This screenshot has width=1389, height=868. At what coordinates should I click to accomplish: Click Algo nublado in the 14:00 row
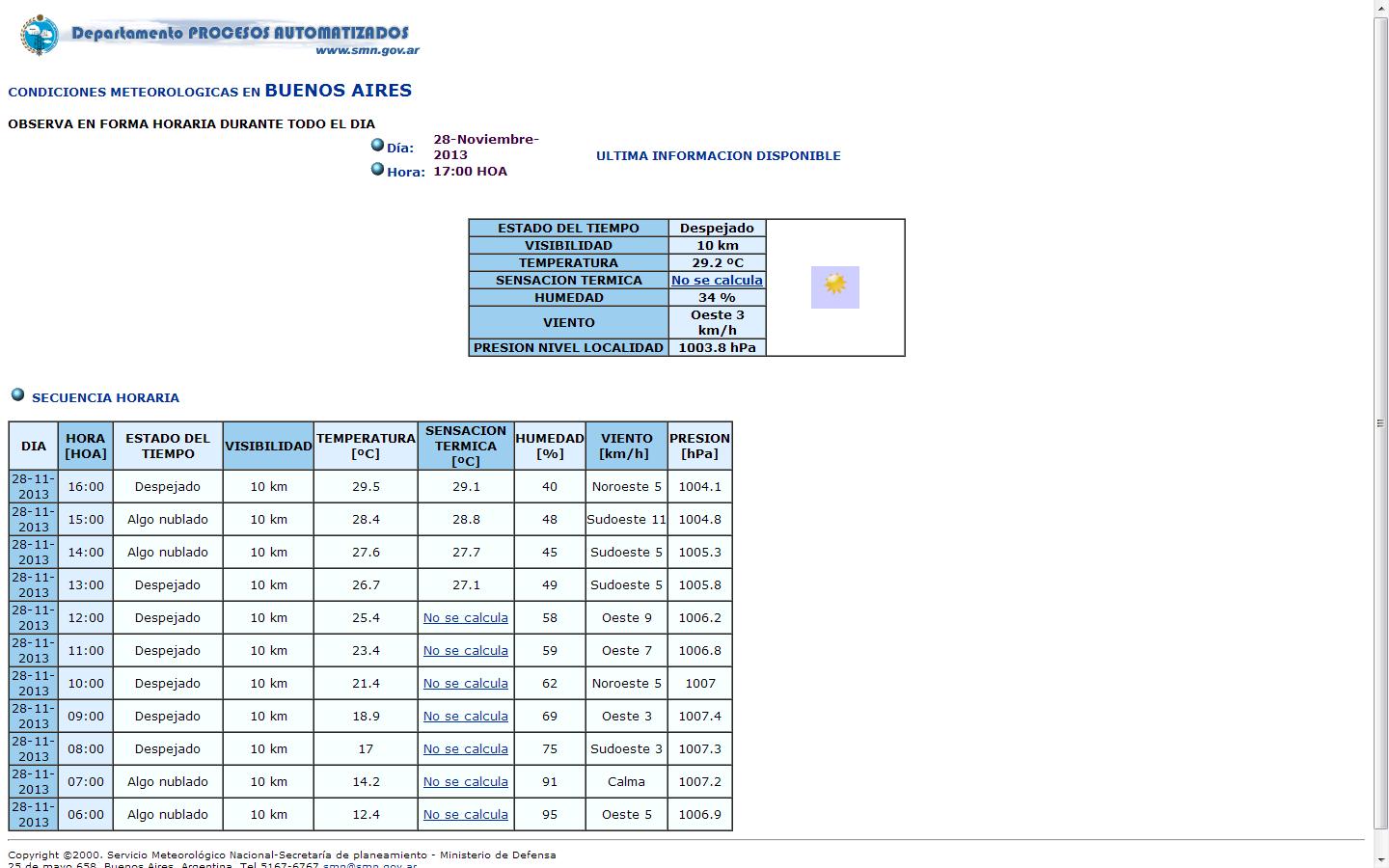[168, 552]
